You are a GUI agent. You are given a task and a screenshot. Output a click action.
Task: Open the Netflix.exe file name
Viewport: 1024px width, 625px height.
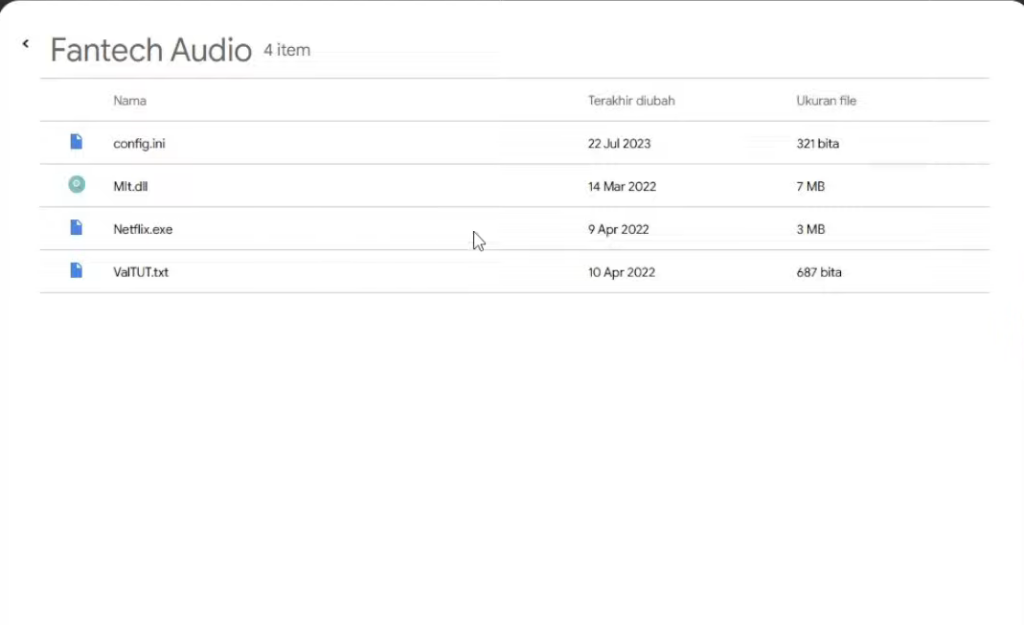click(x=143, y=229)
